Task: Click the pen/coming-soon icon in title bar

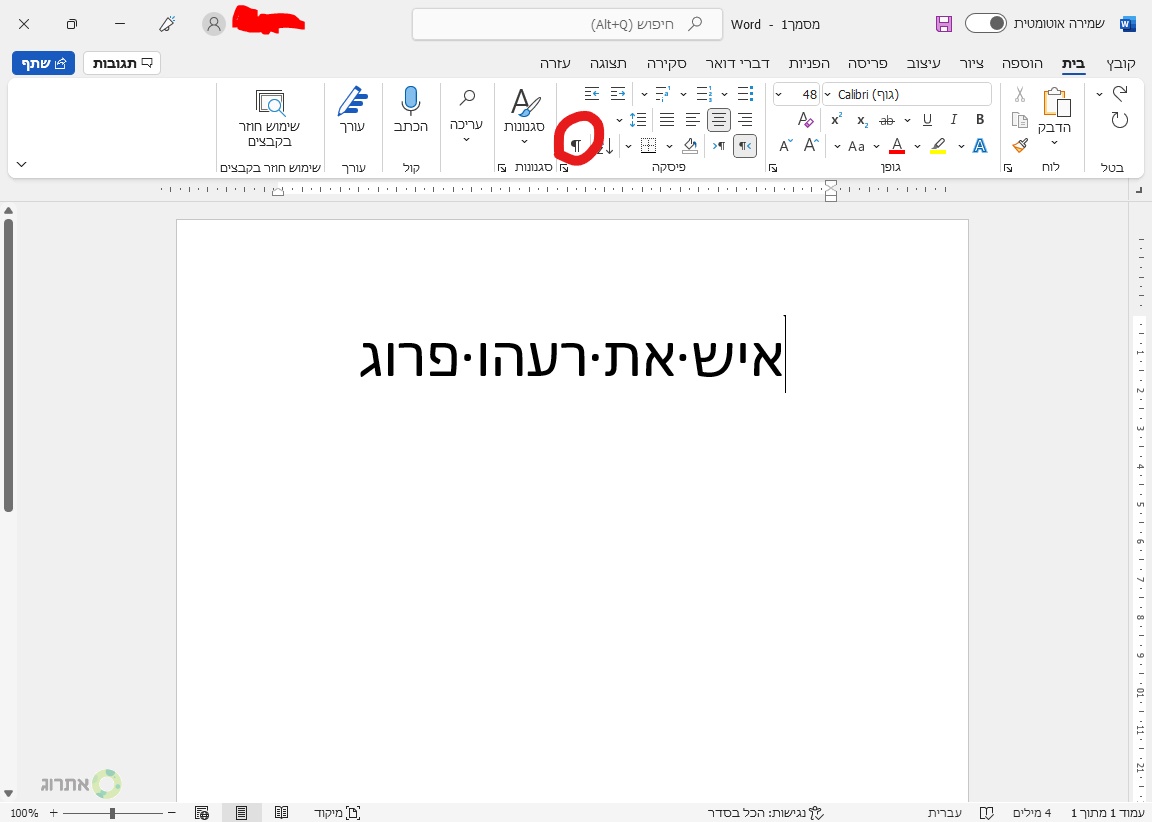Action: (167, 24)
